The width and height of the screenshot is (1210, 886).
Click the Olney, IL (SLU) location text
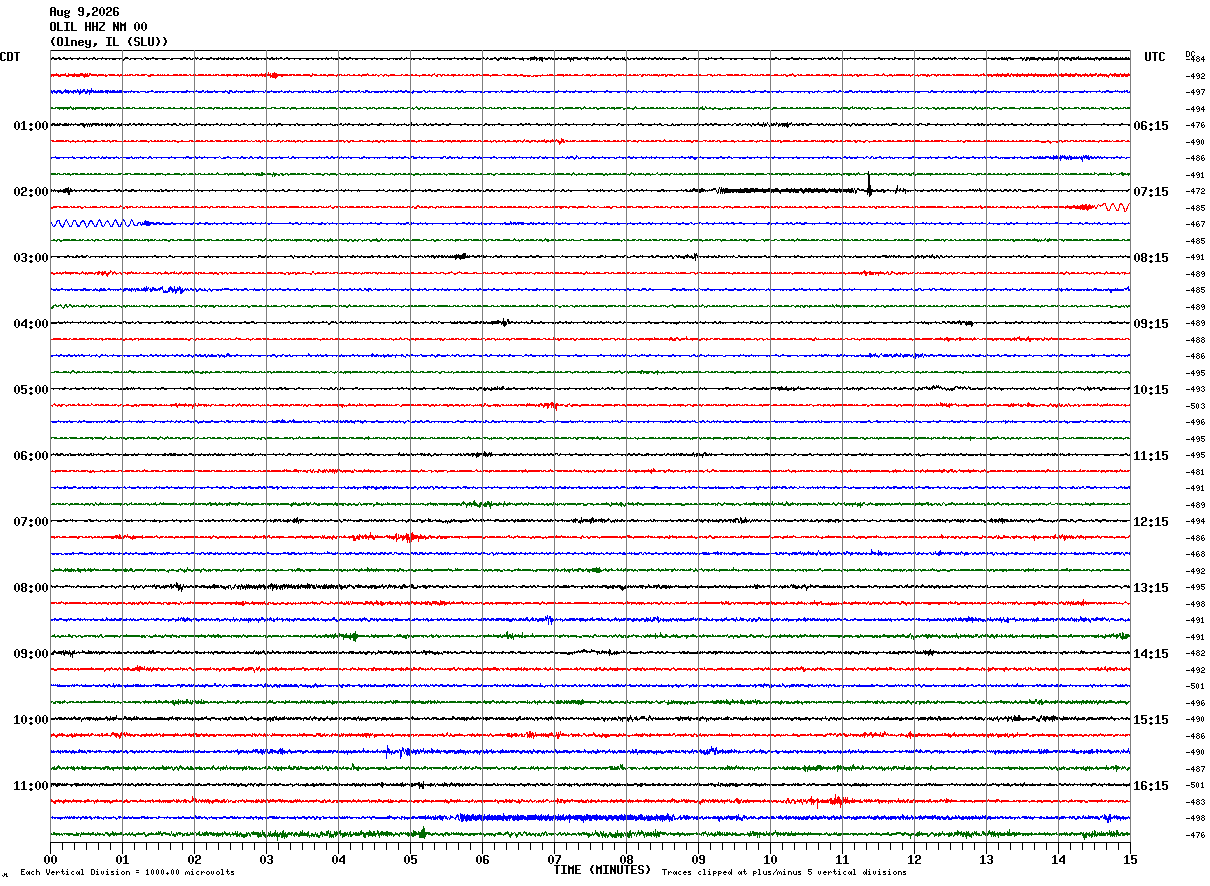coord(109,42)
